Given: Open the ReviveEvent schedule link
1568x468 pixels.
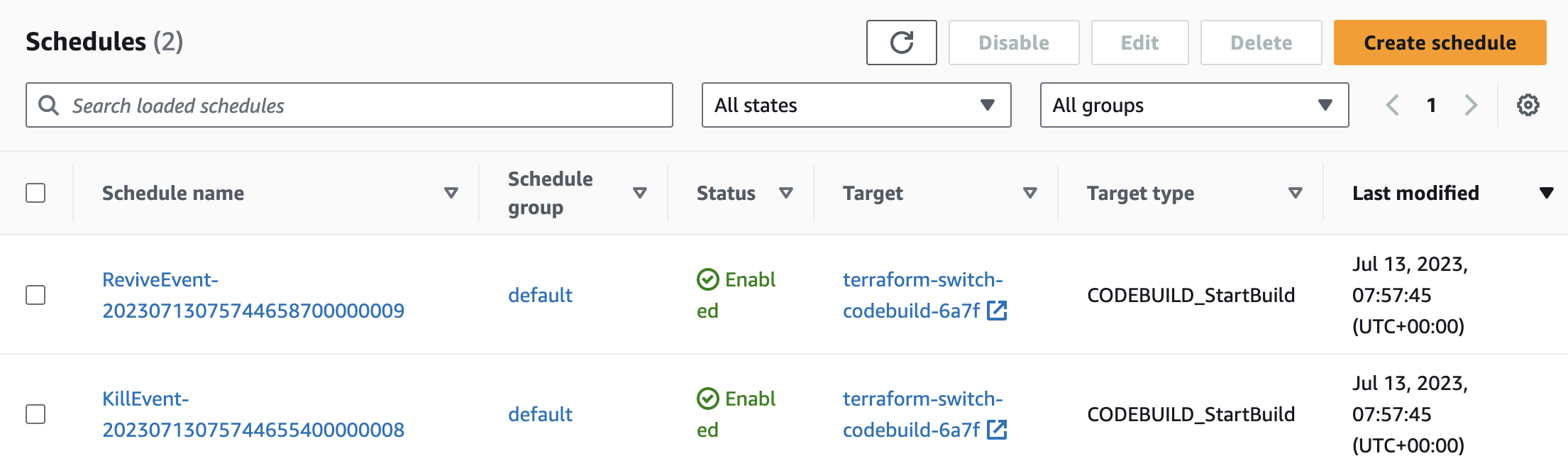Looking at the screenshot, I should [253, 295].
